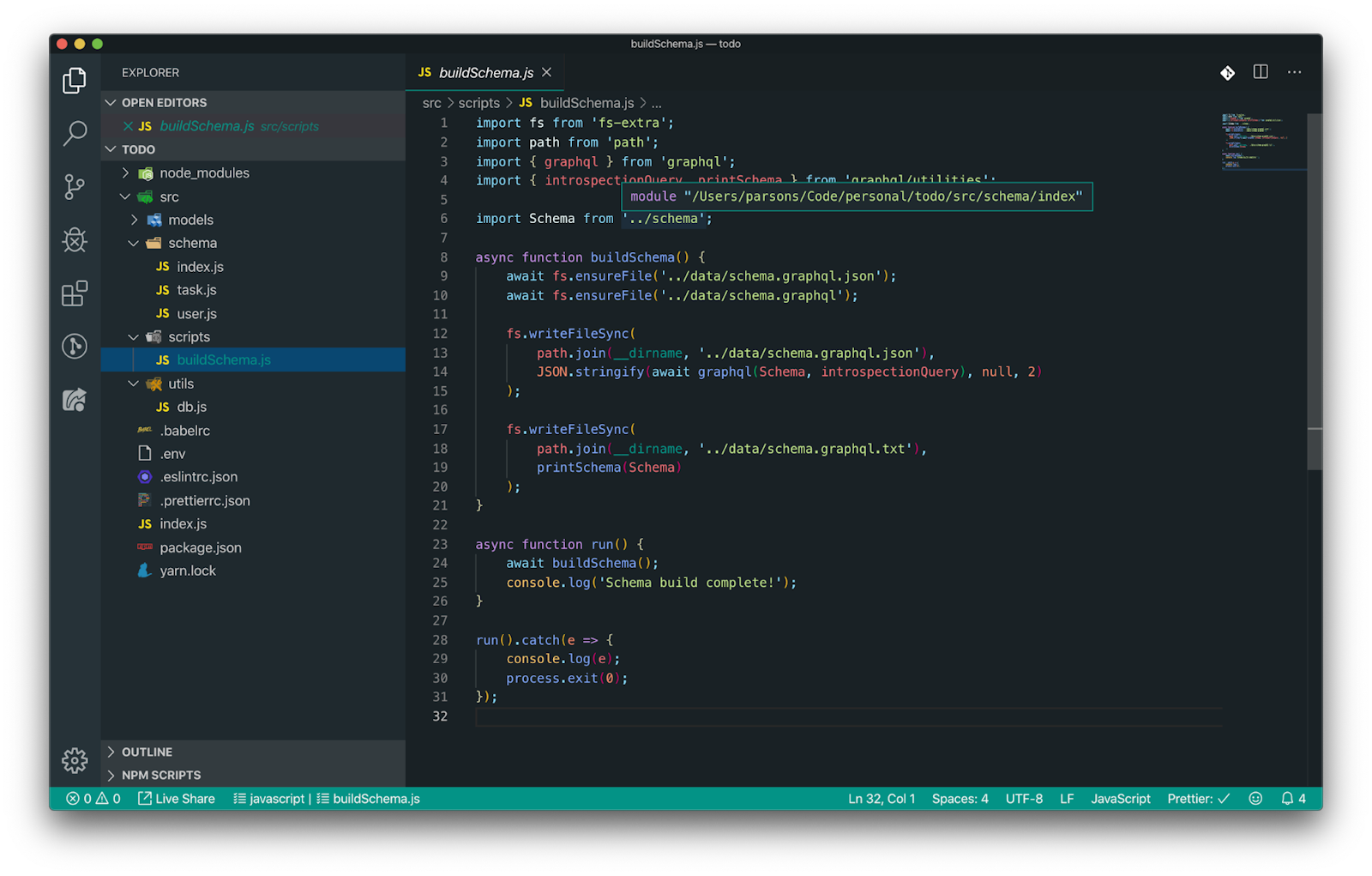Switch to the buildSchema.js editor tab
The height and width of the screenshot is (876, 1372).
click(x=484, y=72)
